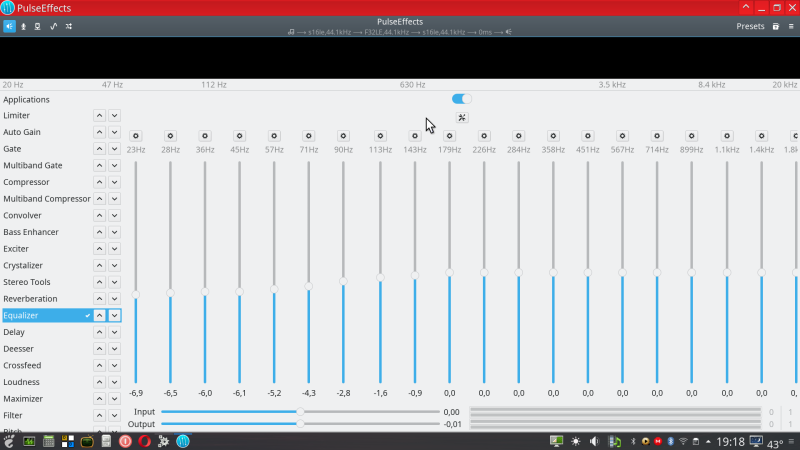Select Reverberation in the effects list
This screenshot has height=450, width=800.
point(30,298)
